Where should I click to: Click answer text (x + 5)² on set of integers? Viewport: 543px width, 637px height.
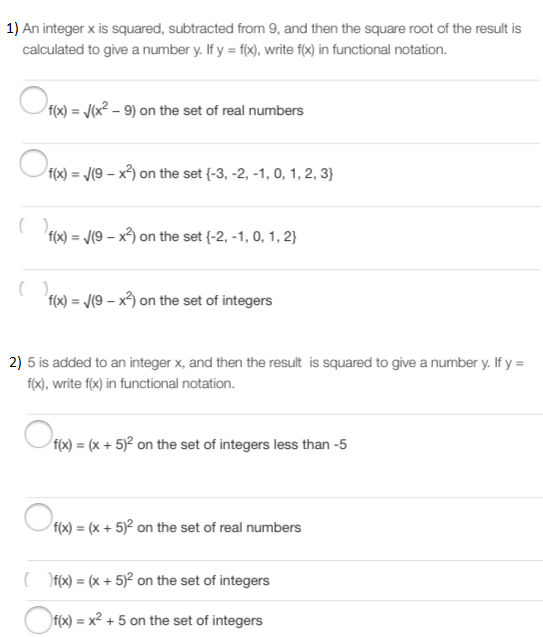coord(162,580)
